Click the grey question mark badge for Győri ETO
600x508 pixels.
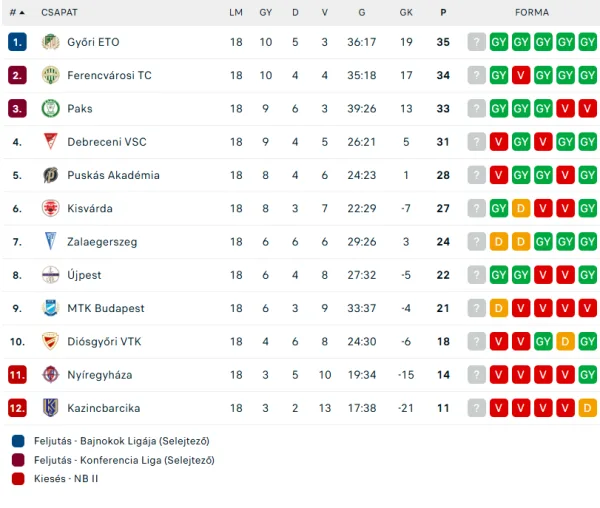coord(476,42)
